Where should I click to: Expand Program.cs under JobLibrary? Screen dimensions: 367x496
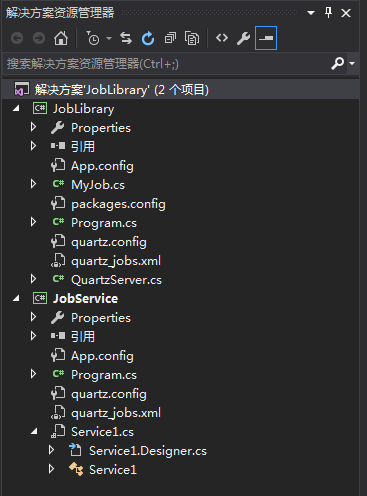click(33, 222)
